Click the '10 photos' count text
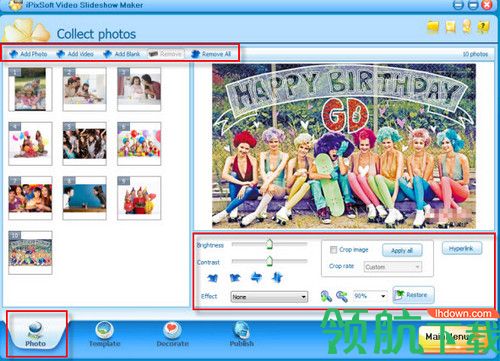 pos(475,54)
